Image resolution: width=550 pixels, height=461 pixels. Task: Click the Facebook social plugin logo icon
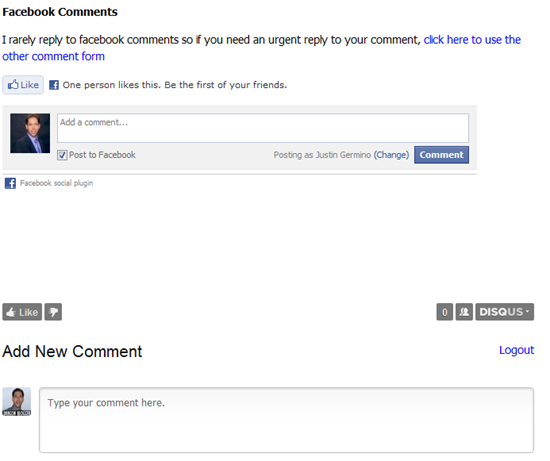coord(10,183)
